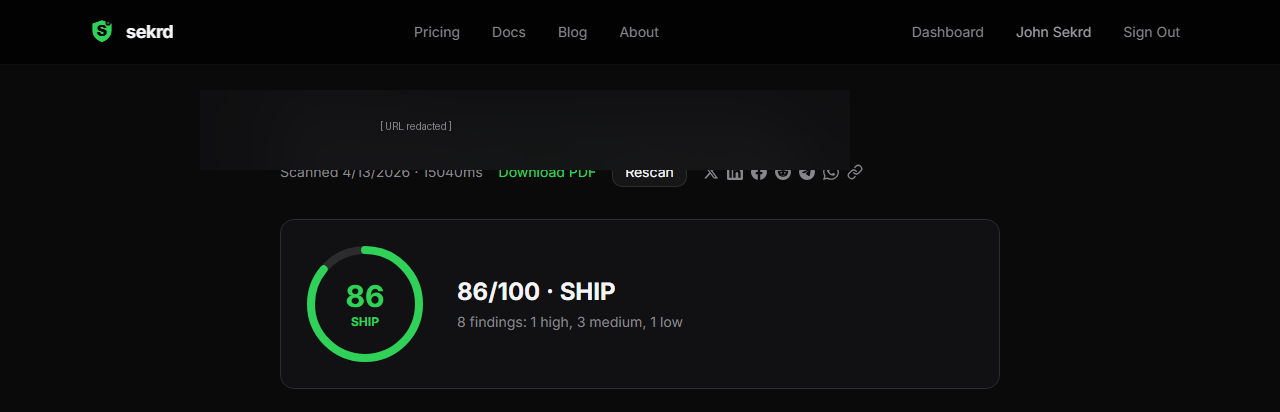Screen dimensions: 1280x412
Task: Go to the Blog
Action: [x=573, y=32]
